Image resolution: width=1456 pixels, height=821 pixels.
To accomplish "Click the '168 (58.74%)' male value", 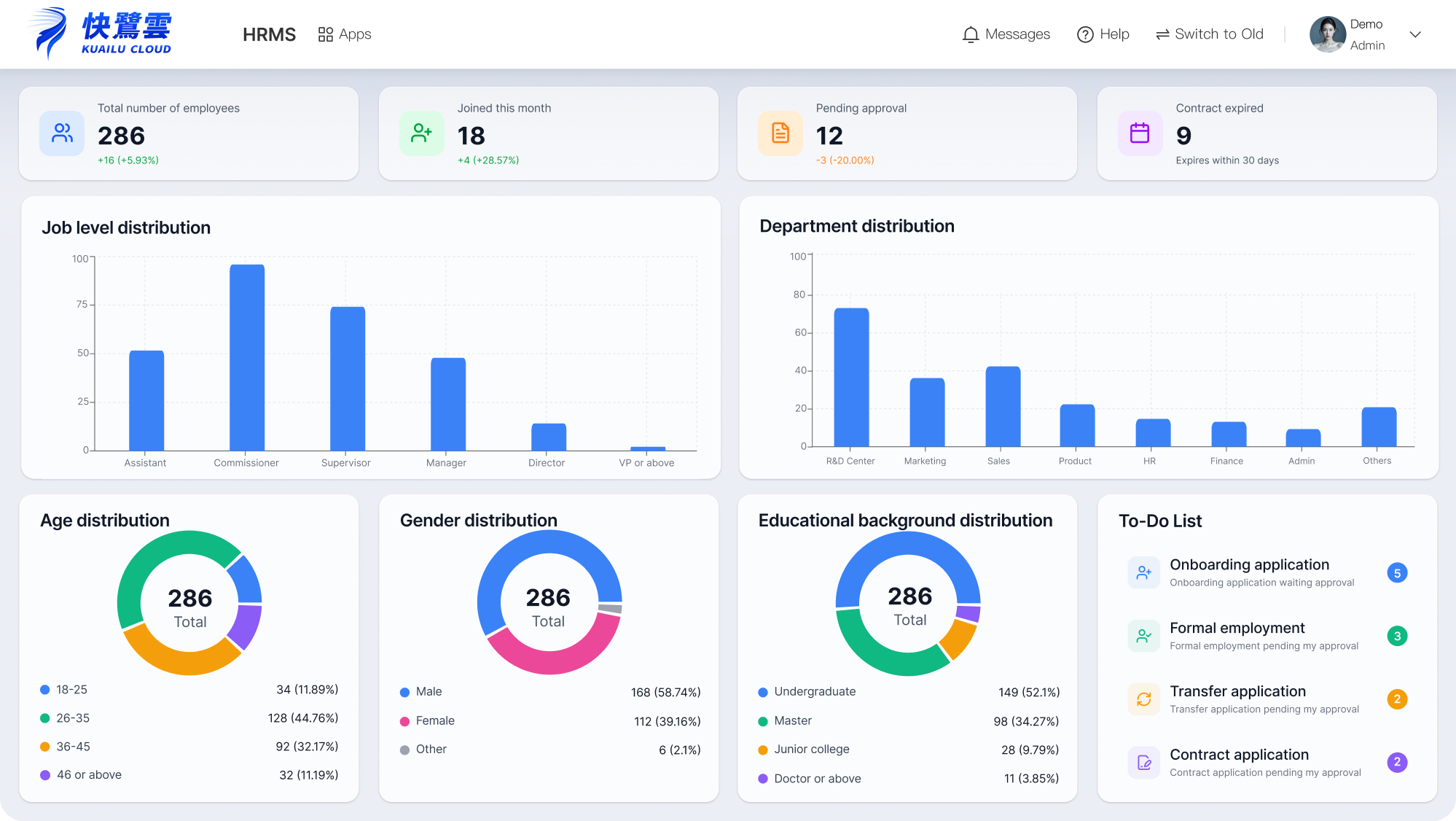I will (x=666, y=692).
